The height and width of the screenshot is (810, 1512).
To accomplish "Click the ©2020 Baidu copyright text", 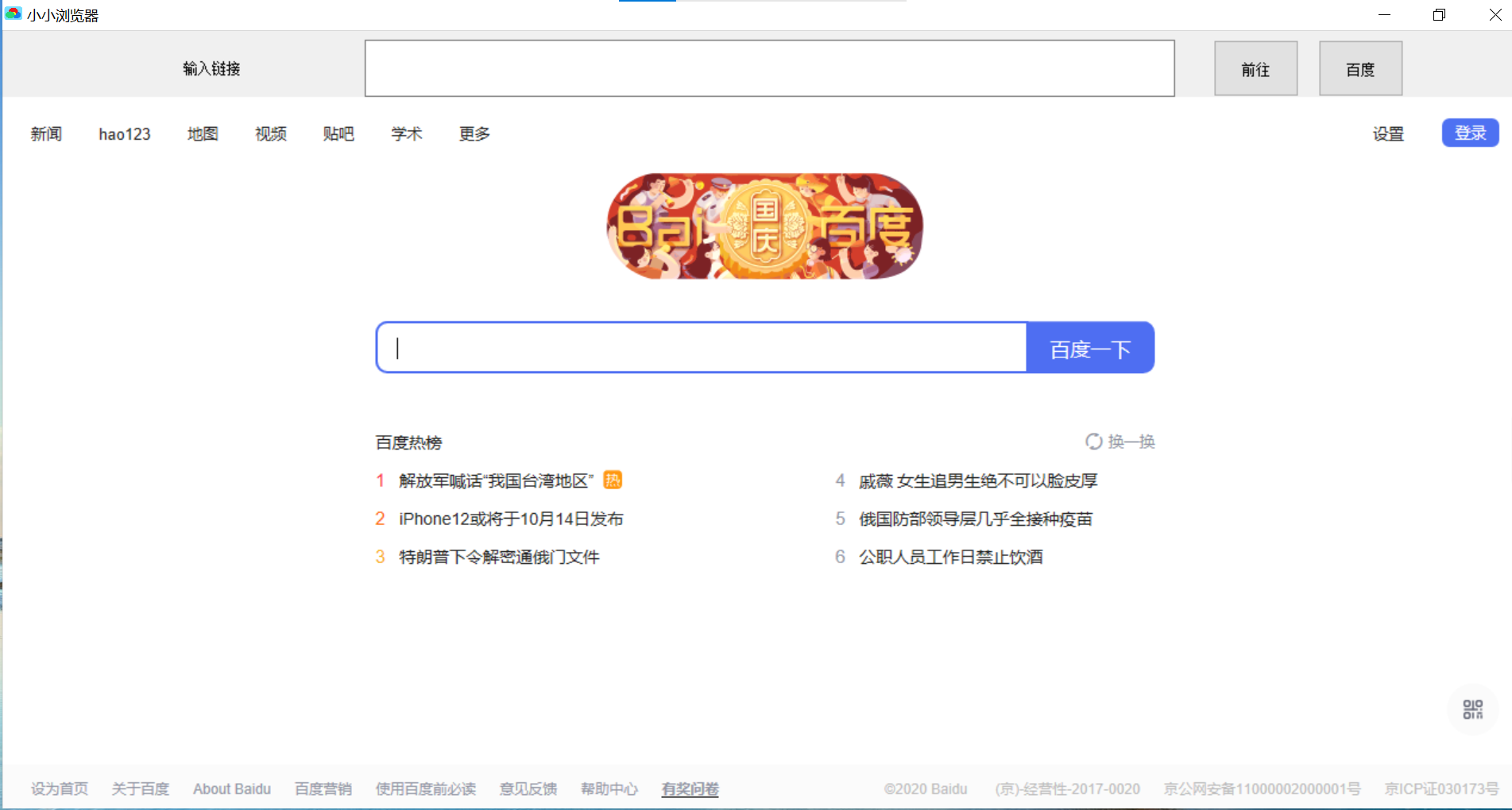I will point(926,789).
